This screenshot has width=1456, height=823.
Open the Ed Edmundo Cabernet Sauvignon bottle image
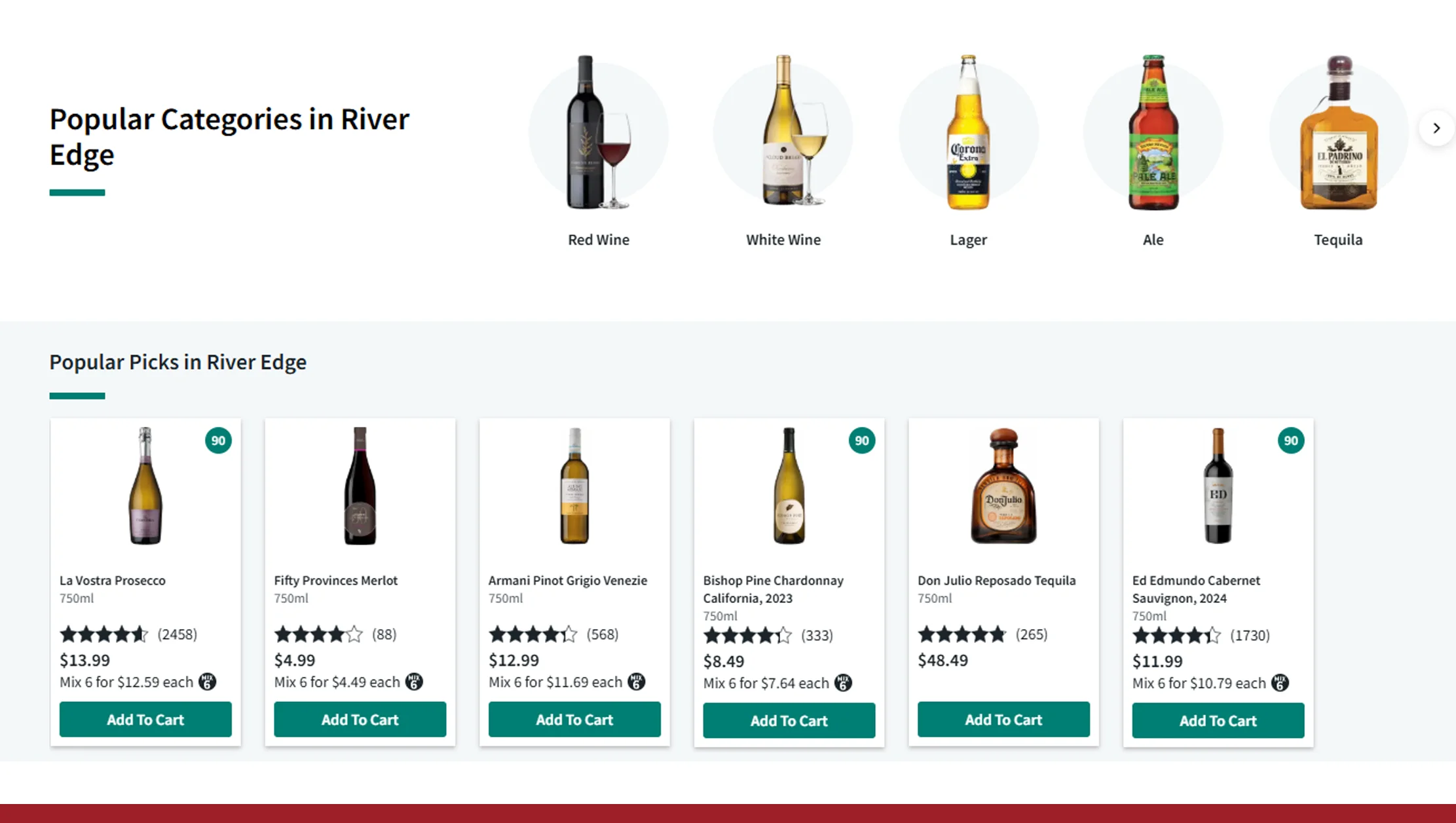1218,486
